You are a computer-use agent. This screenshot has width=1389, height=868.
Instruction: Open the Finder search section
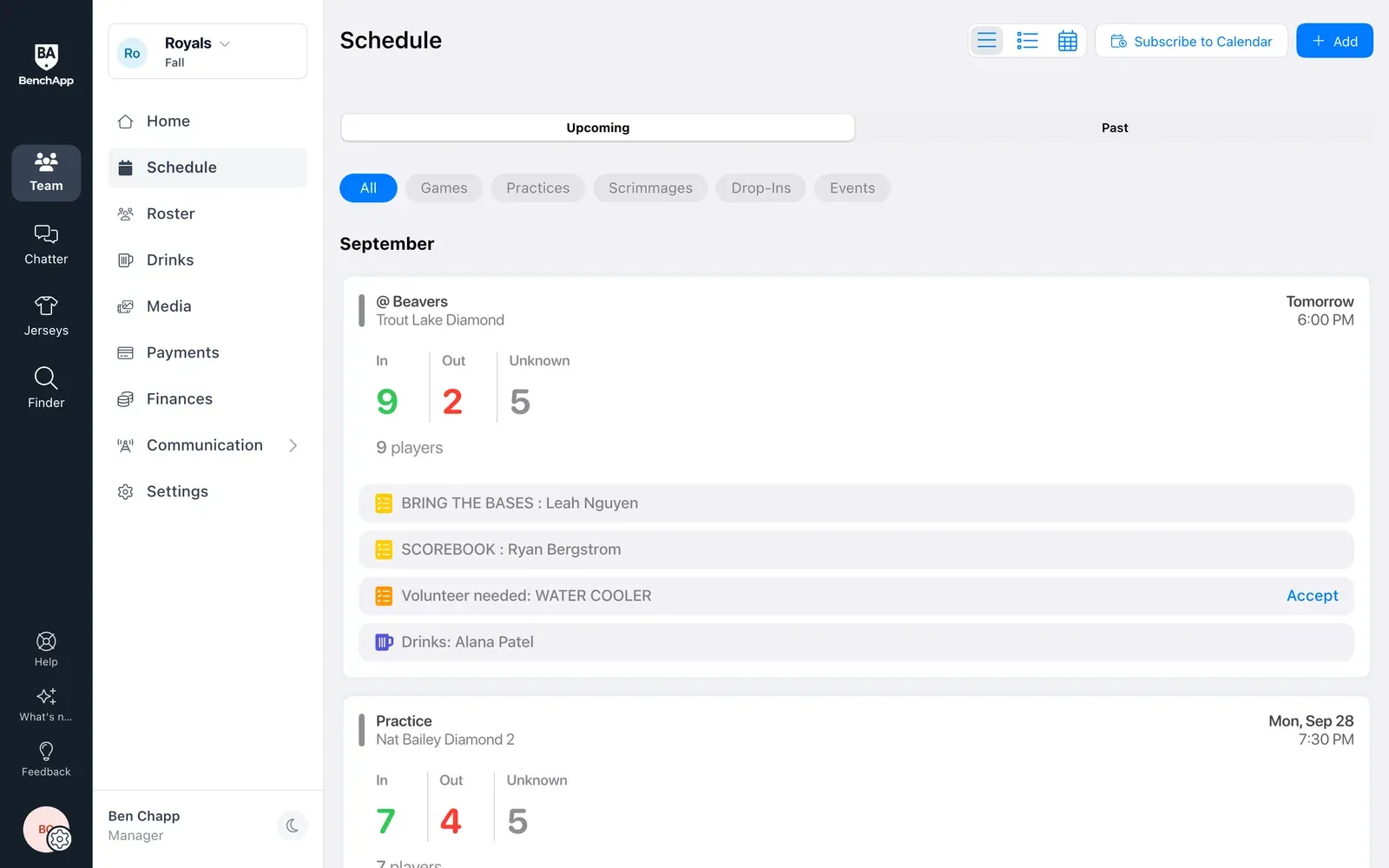coord(46,388)
